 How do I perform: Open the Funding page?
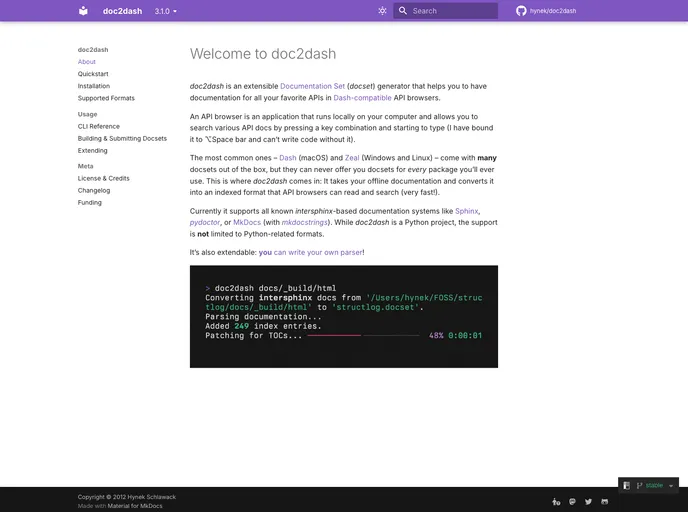pos(90,203)
